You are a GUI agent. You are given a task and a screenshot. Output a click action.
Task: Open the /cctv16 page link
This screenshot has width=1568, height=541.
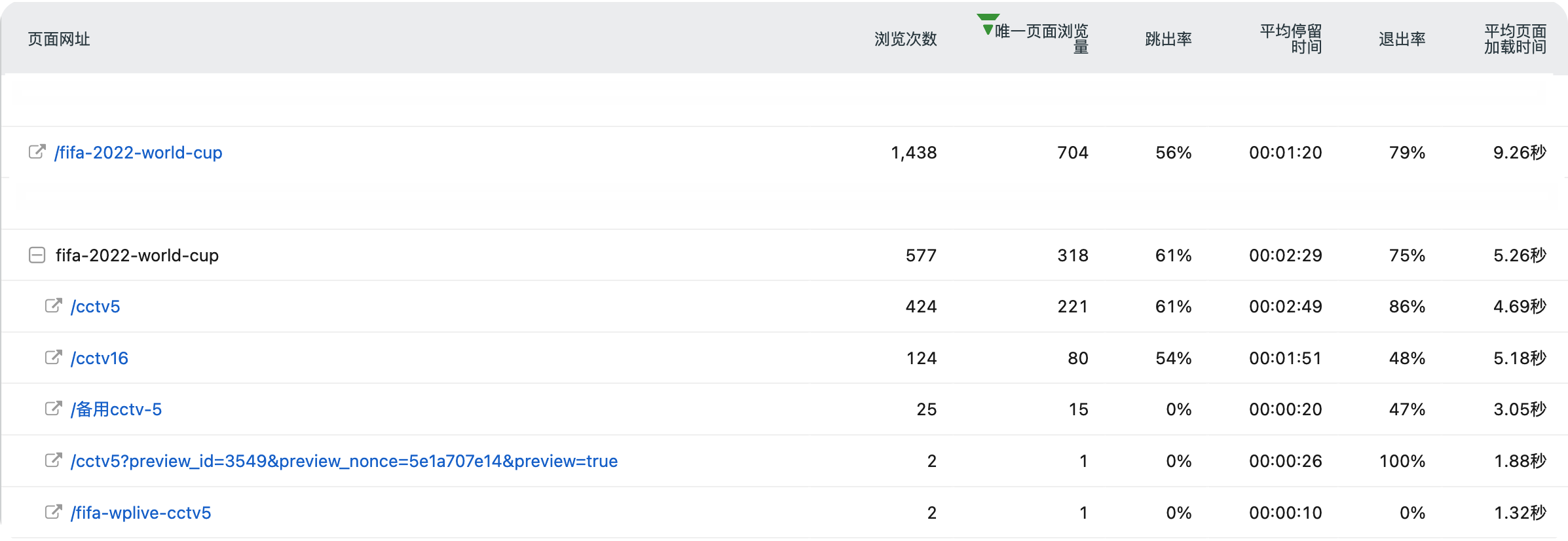point(100,358)
